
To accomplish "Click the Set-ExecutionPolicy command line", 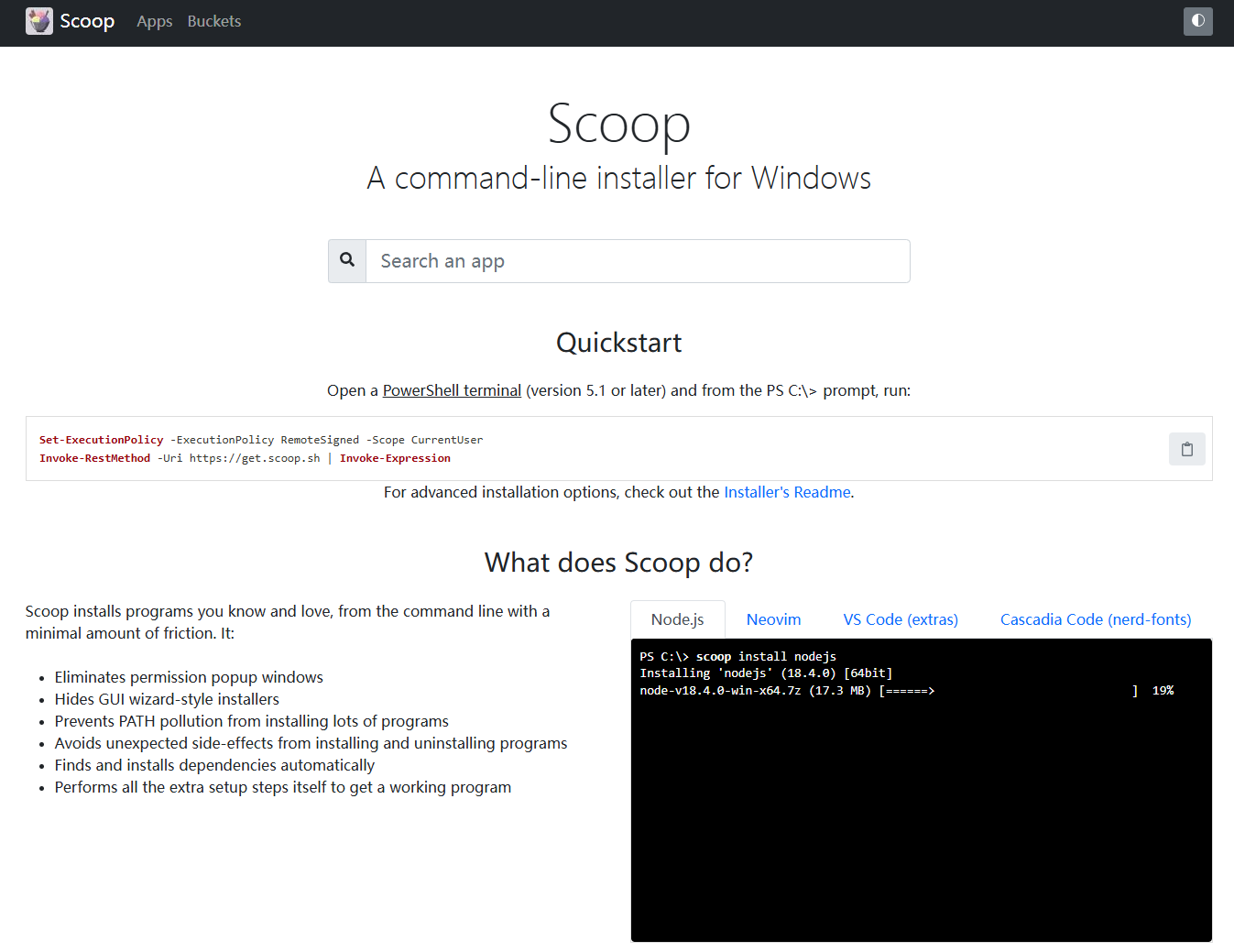I will click(261, 440).
